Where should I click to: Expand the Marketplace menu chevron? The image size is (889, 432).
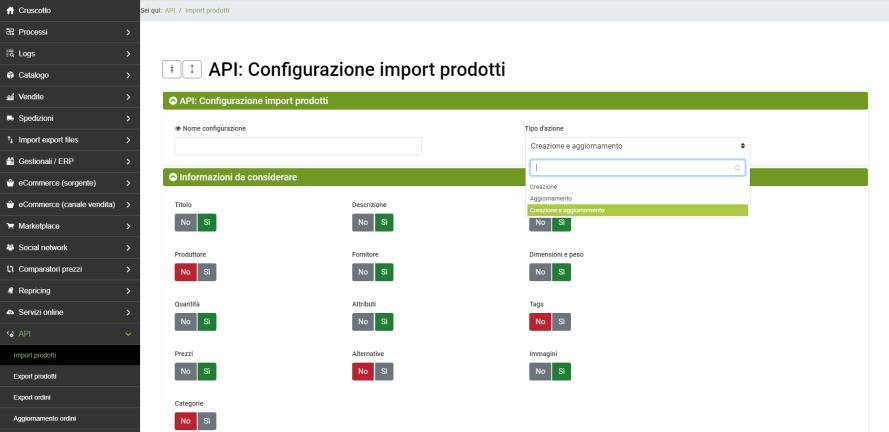click(x=129, y=226)
